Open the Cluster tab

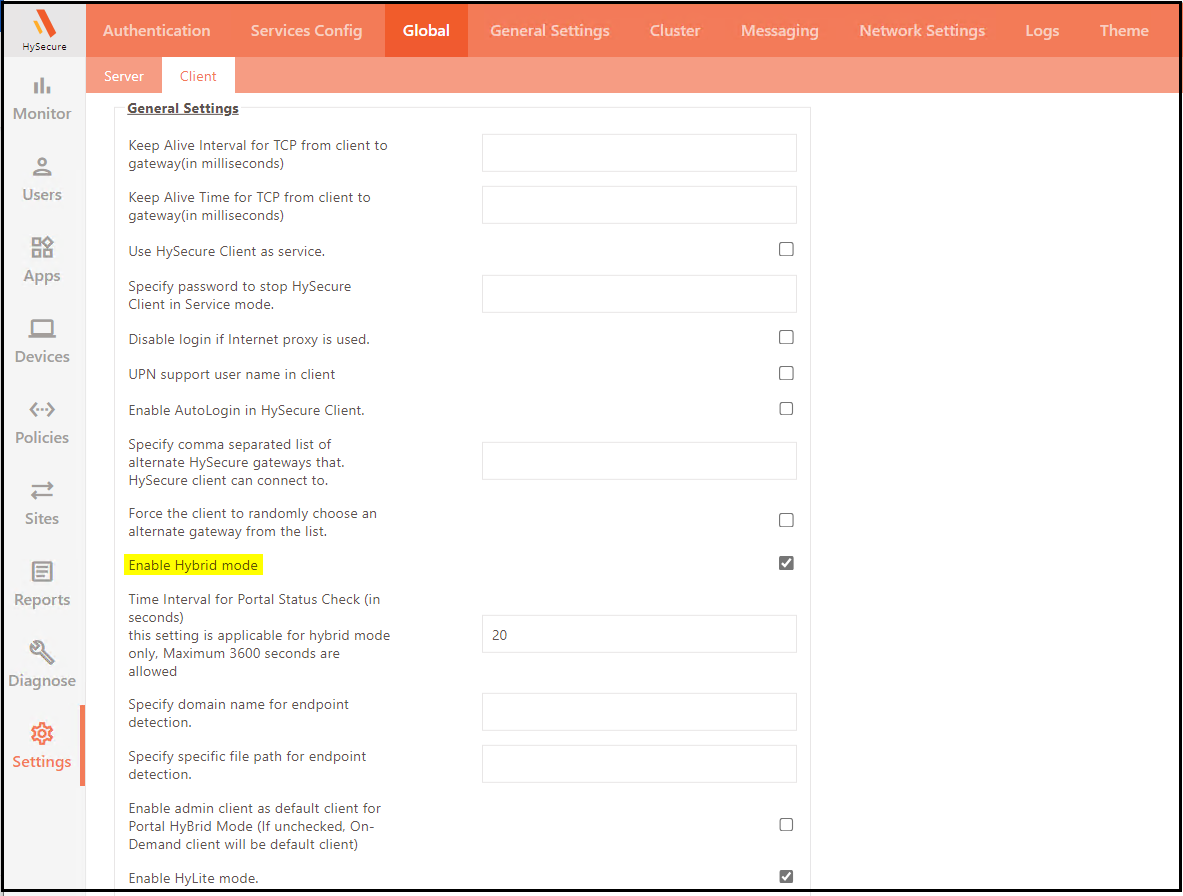[675, 31]
